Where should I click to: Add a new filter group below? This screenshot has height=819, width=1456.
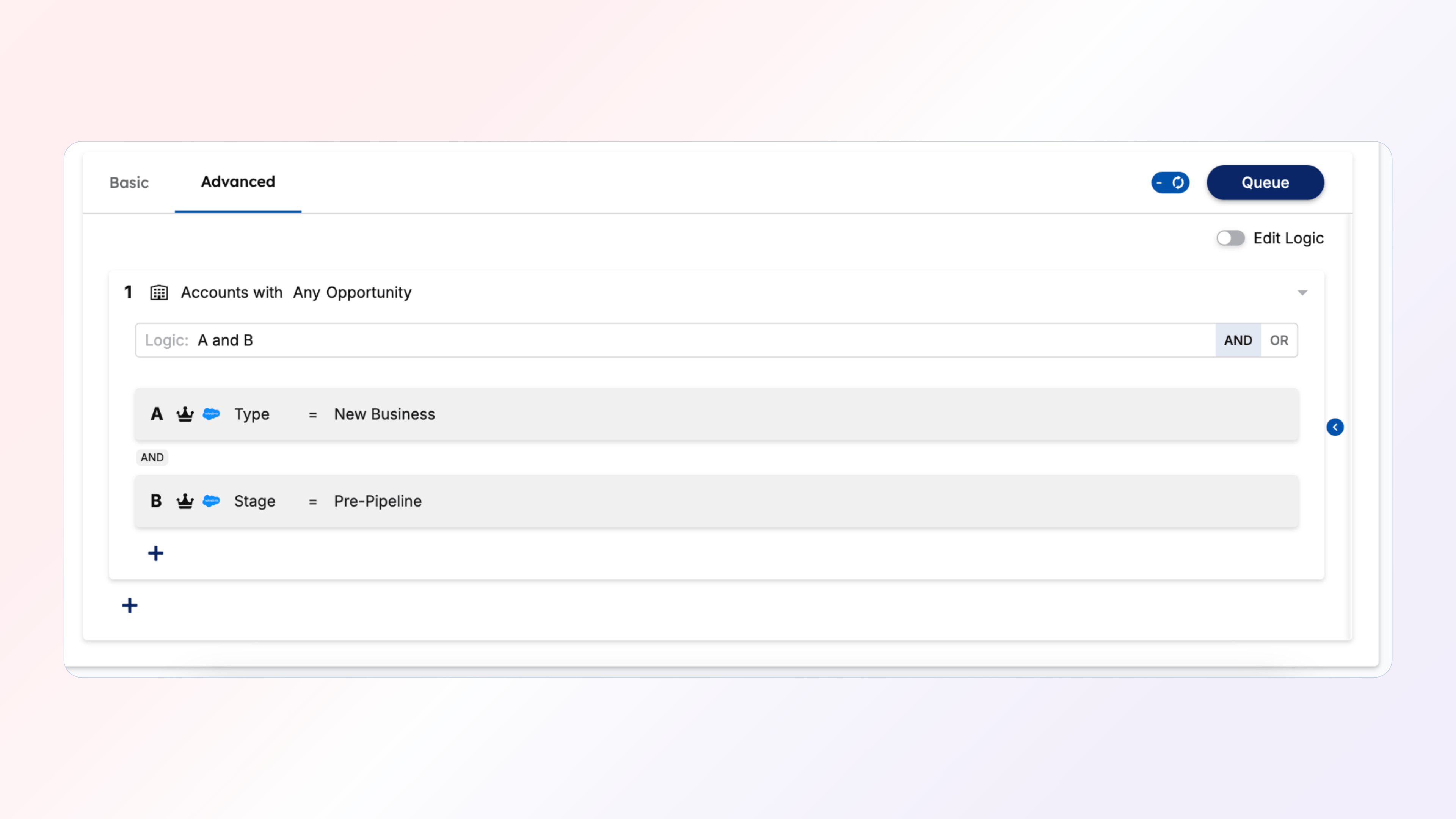[129, 606]
